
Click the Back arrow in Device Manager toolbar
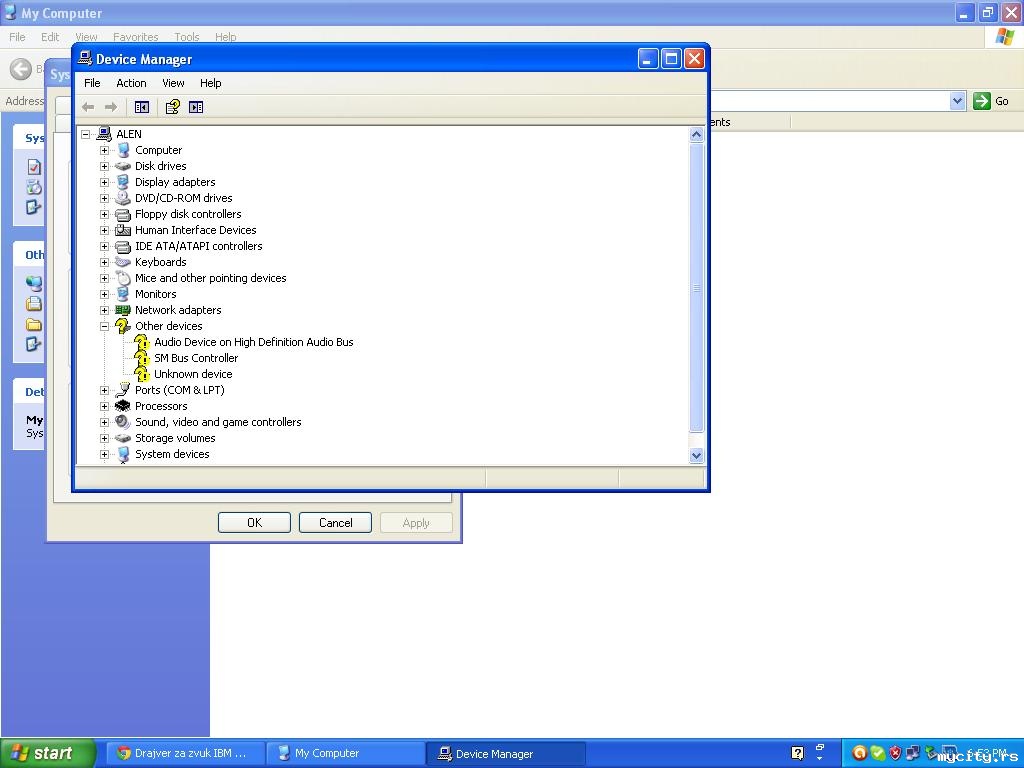(x=88, y=107)
